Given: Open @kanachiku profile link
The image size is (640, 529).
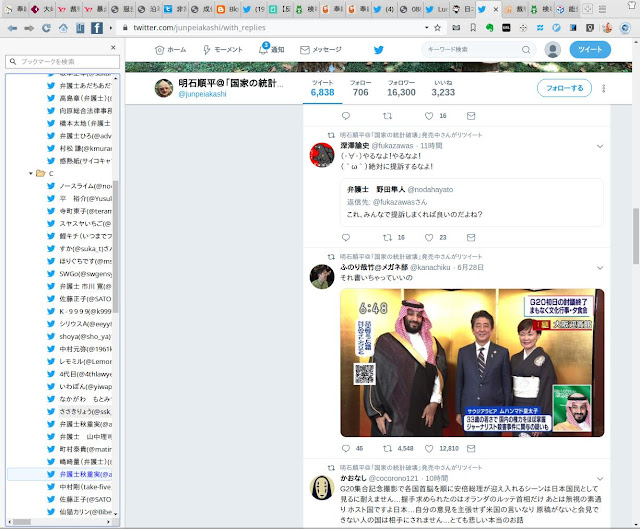Looking at the screenshot, I should point(430,267).
